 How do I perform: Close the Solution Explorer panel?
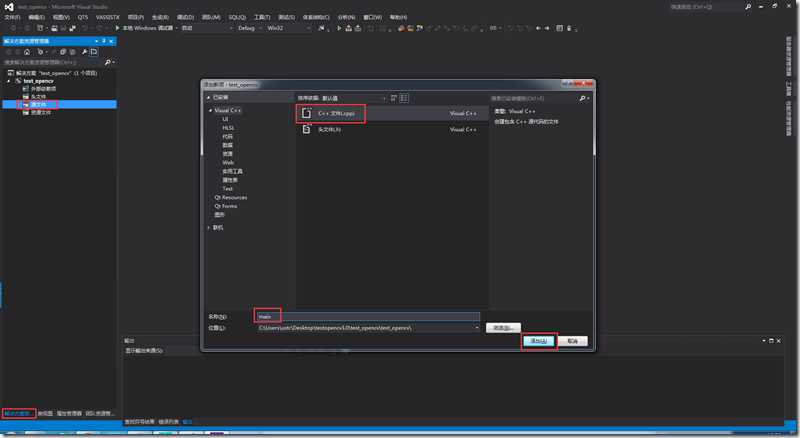pyautogui.click(x=111, y=41)
